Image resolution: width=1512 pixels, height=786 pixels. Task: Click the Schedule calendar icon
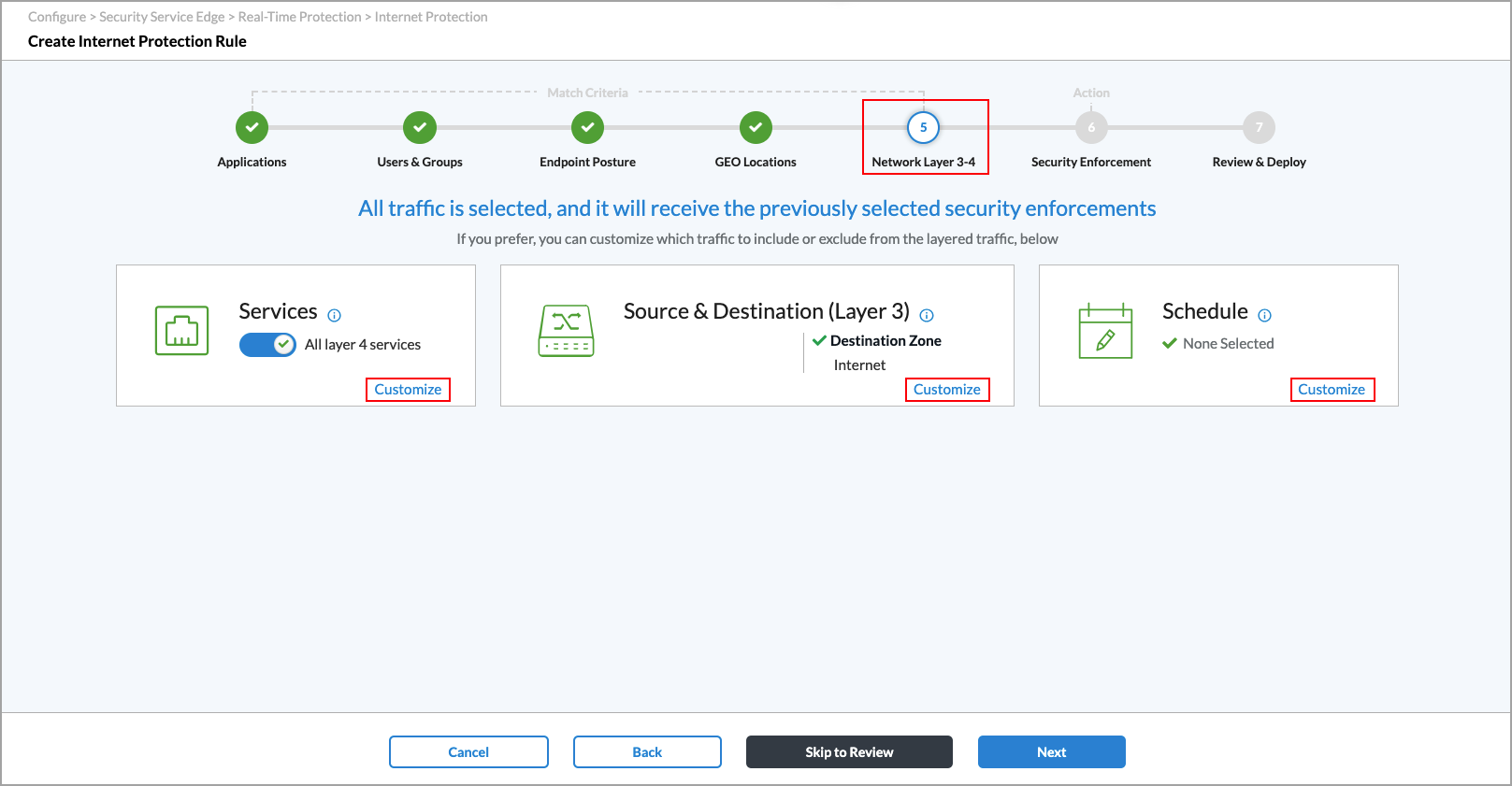(x=1105, y=331)
